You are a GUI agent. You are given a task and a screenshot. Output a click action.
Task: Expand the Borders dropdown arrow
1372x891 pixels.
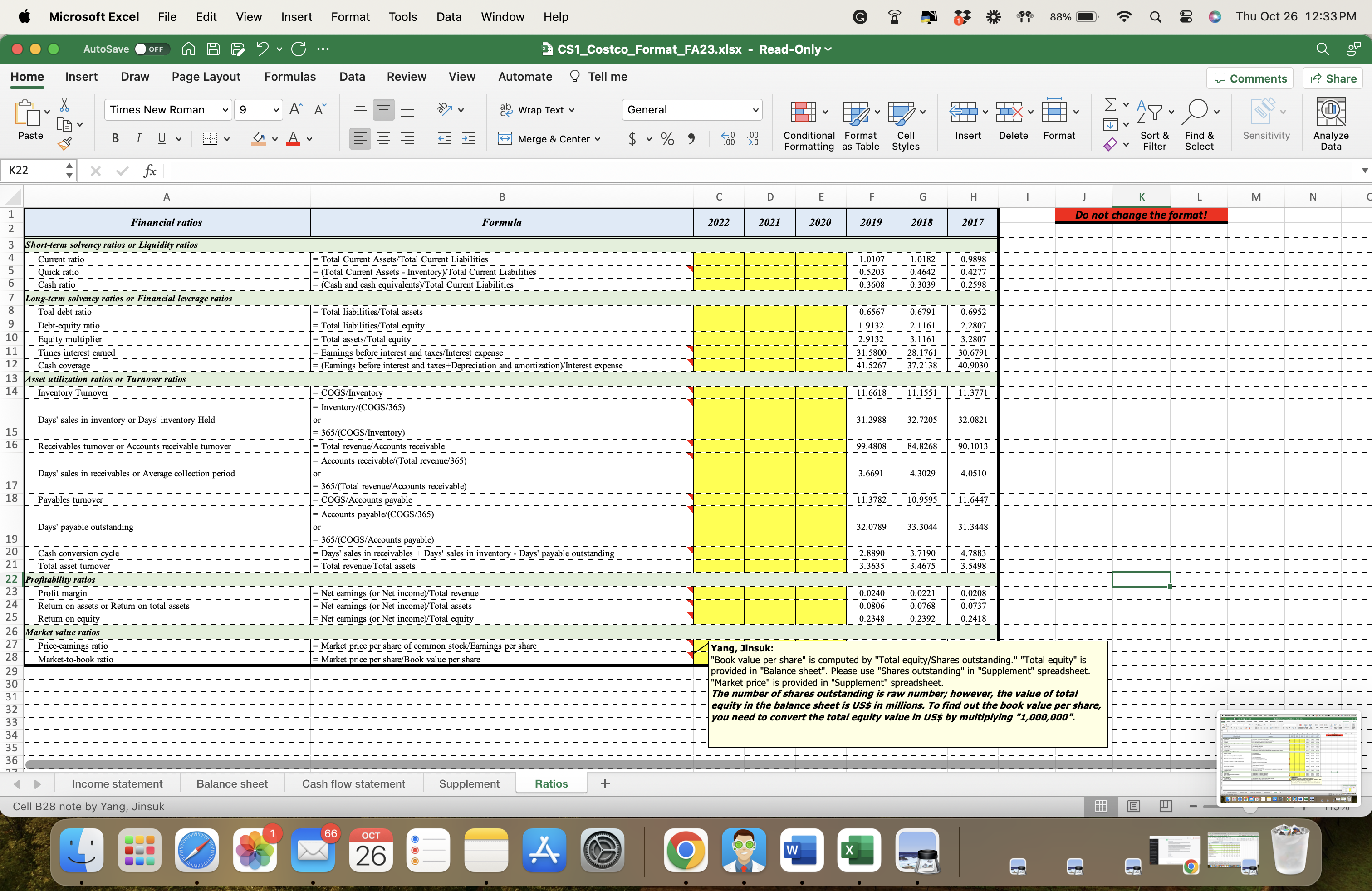click(x=226, y=139)
